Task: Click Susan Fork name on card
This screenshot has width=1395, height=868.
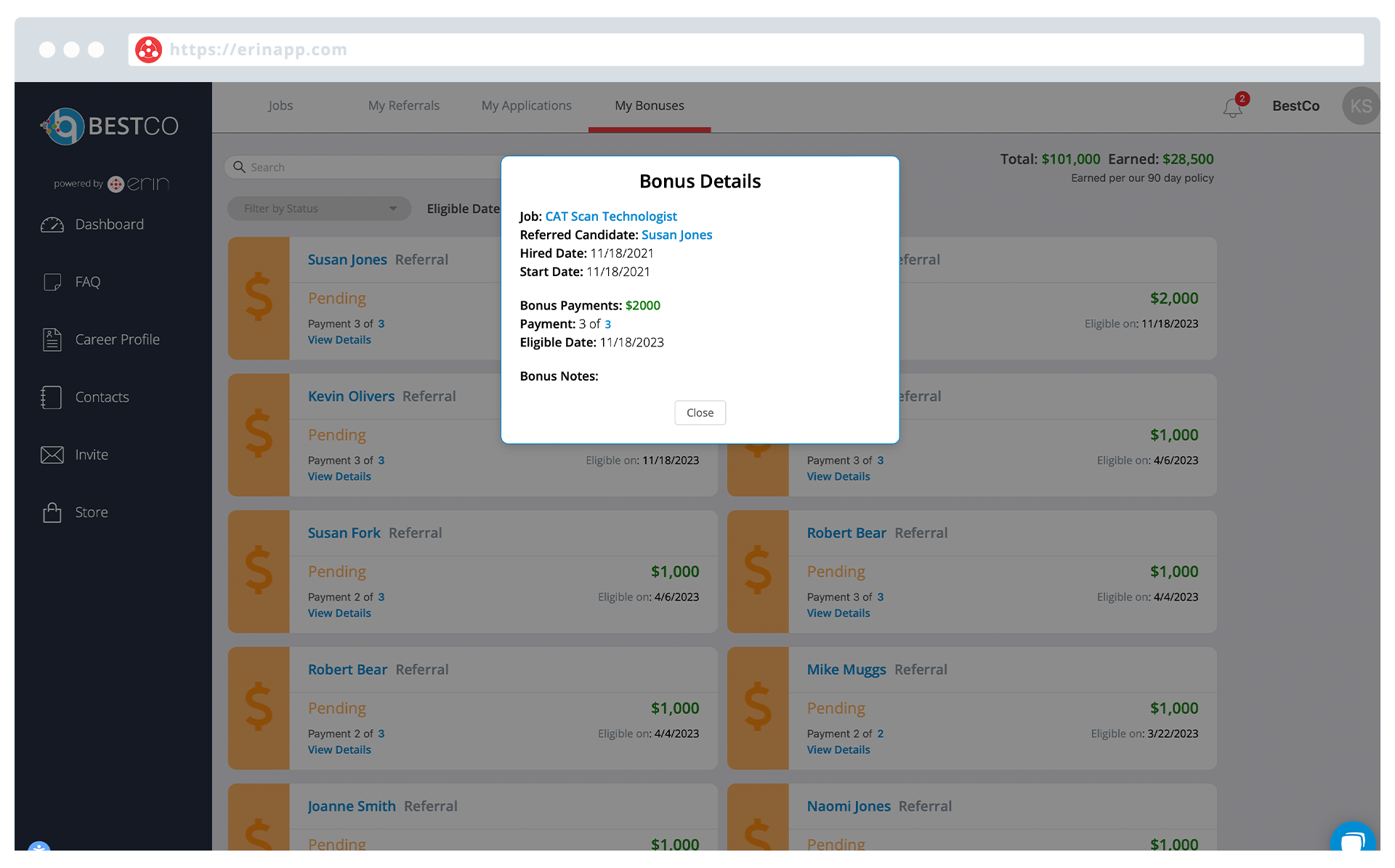Action: 344,532
